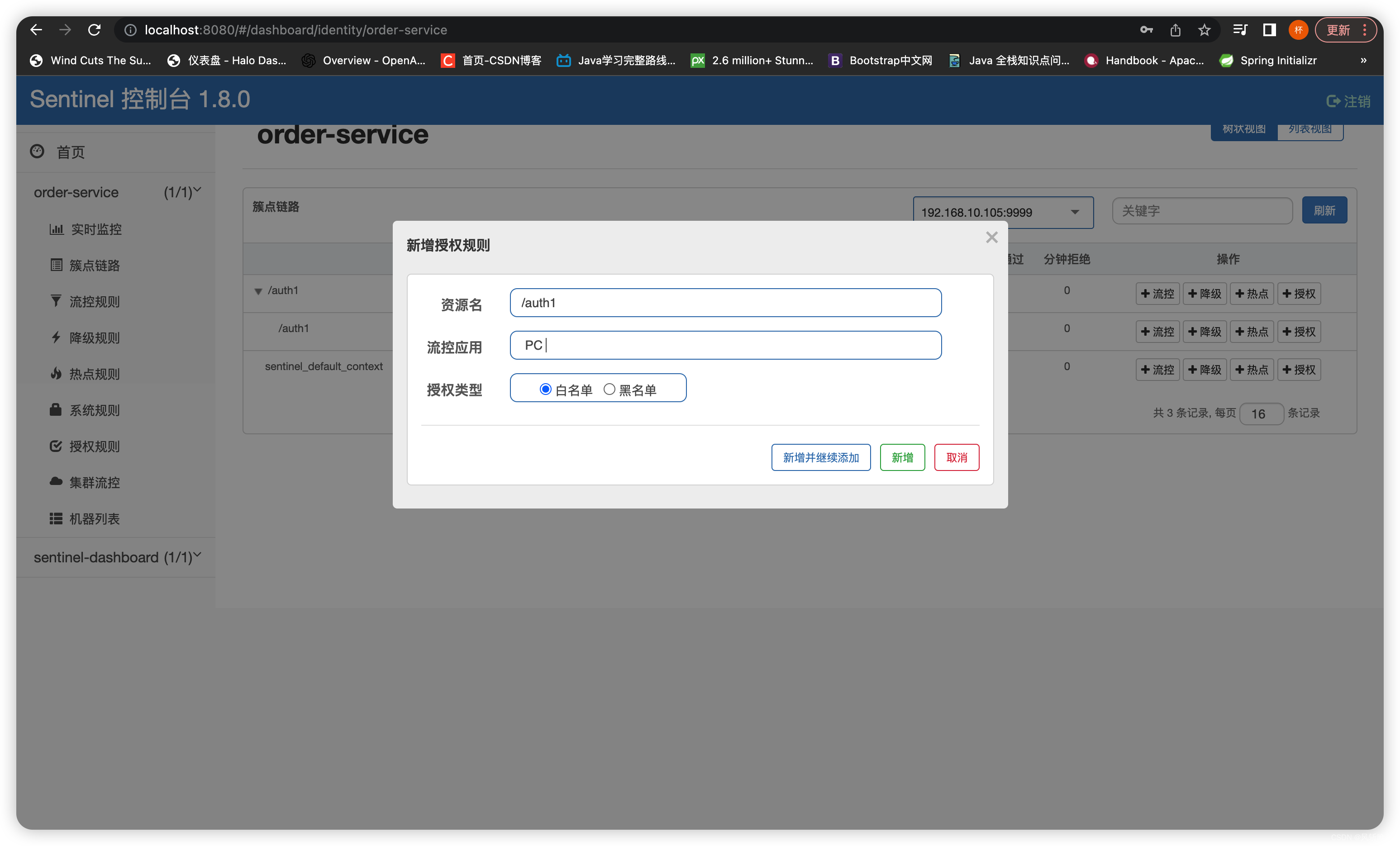Click the 实时监控 icon in sidebar

pyautogui.click(x=56, y=228)
